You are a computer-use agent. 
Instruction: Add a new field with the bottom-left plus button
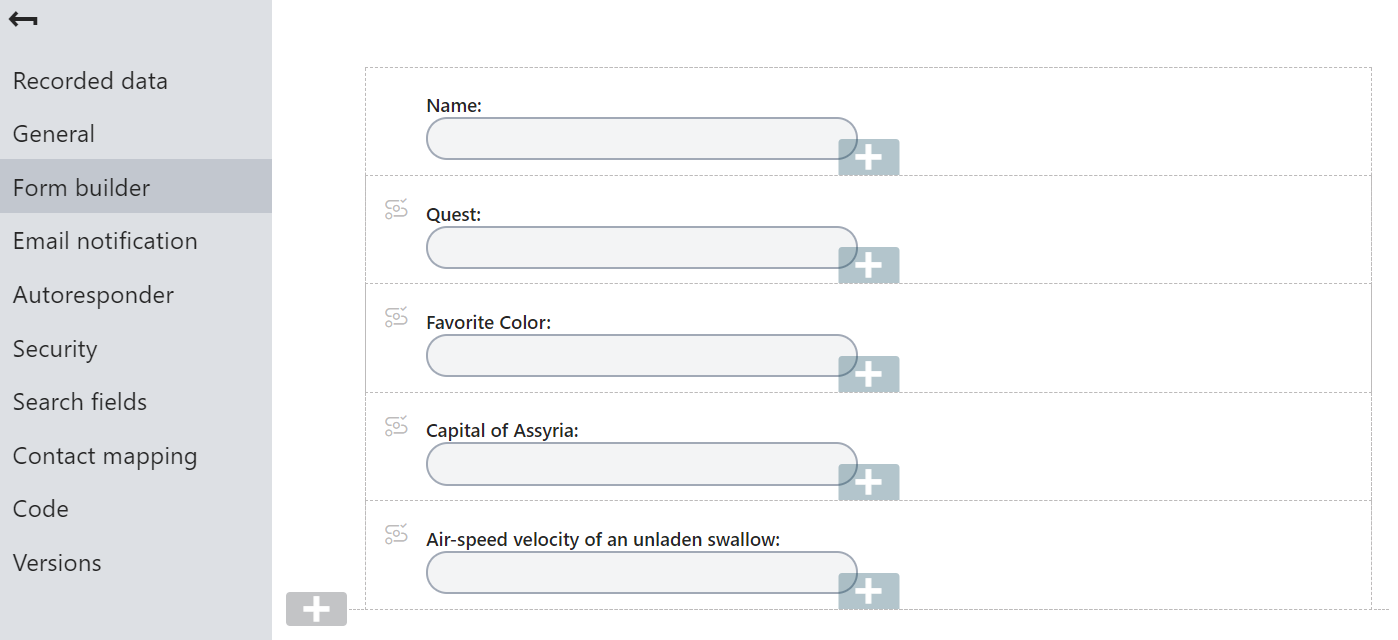coord(316,608)
